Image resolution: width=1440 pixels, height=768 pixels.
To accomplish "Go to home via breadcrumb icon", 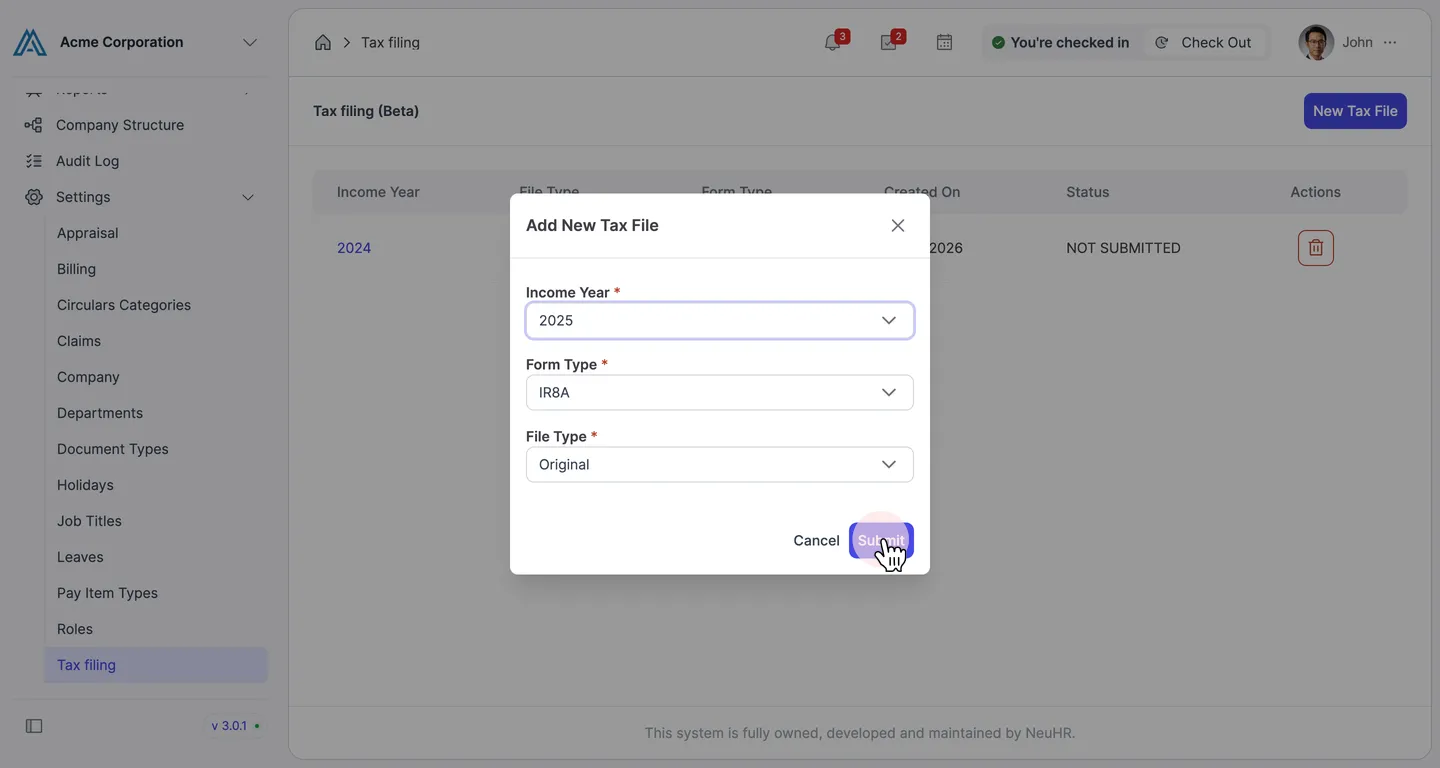I will coord(322,42).
